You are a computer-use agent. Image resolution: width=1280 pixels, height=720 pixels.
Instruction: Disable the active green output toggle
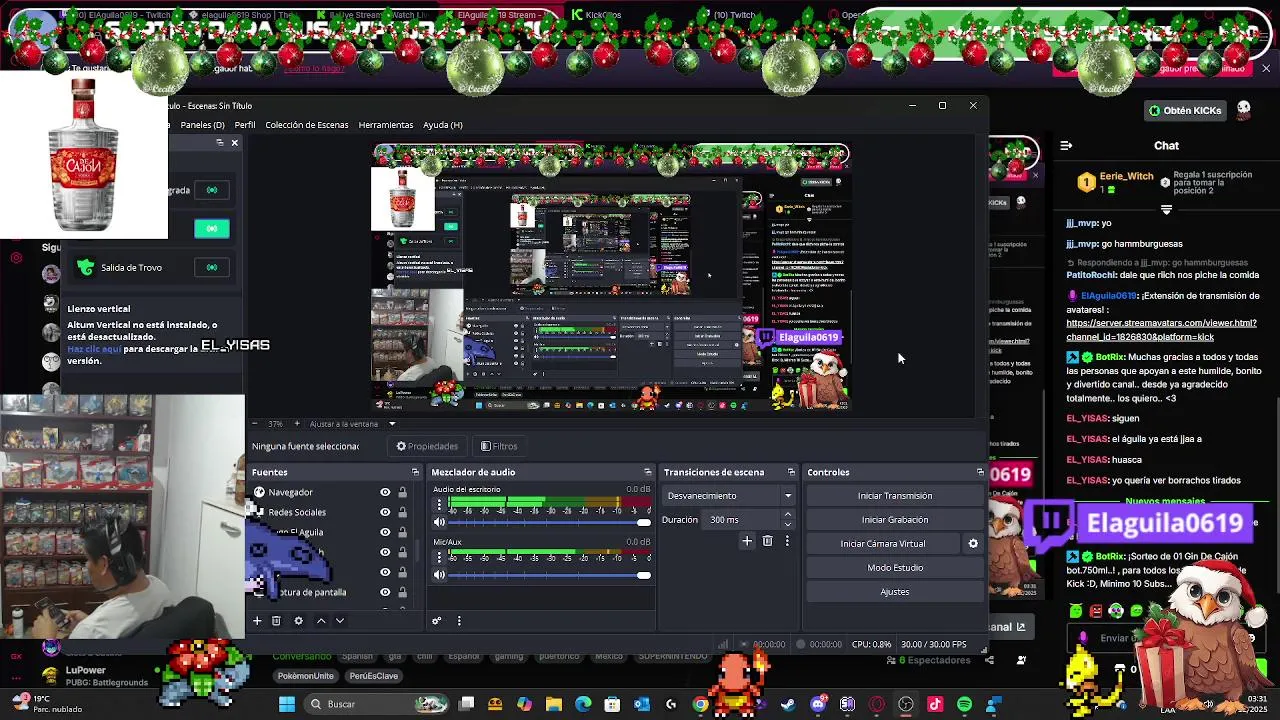pos(212,229)
